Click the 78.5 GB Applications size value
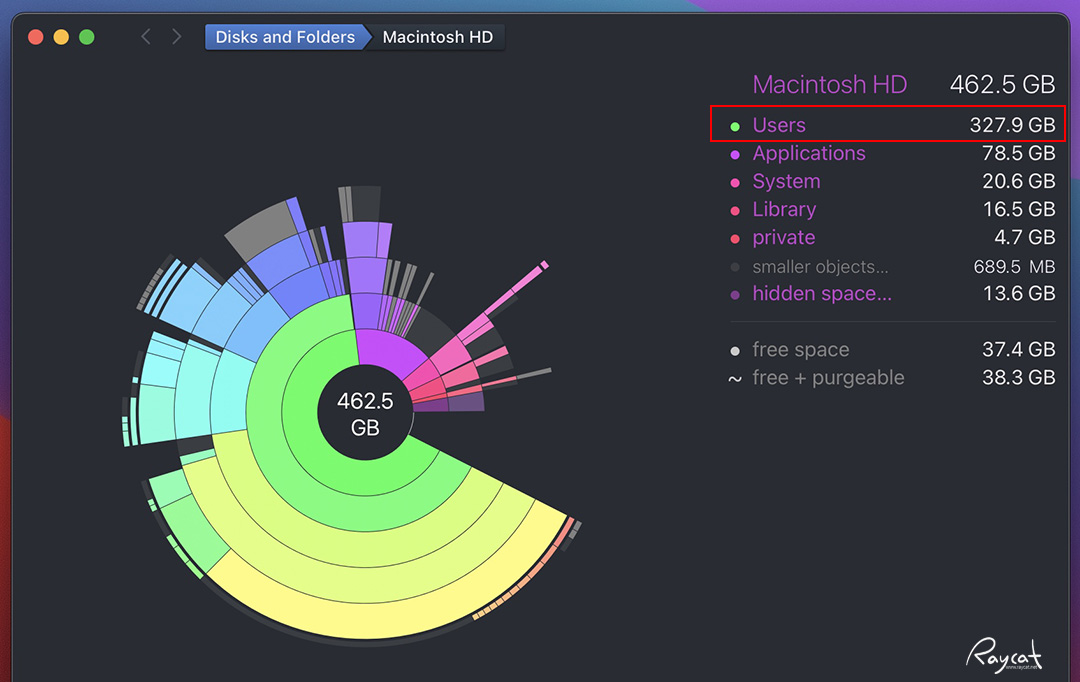Image resolution: width=1080 pixels, height=682 pixels. pos(1018,153)
